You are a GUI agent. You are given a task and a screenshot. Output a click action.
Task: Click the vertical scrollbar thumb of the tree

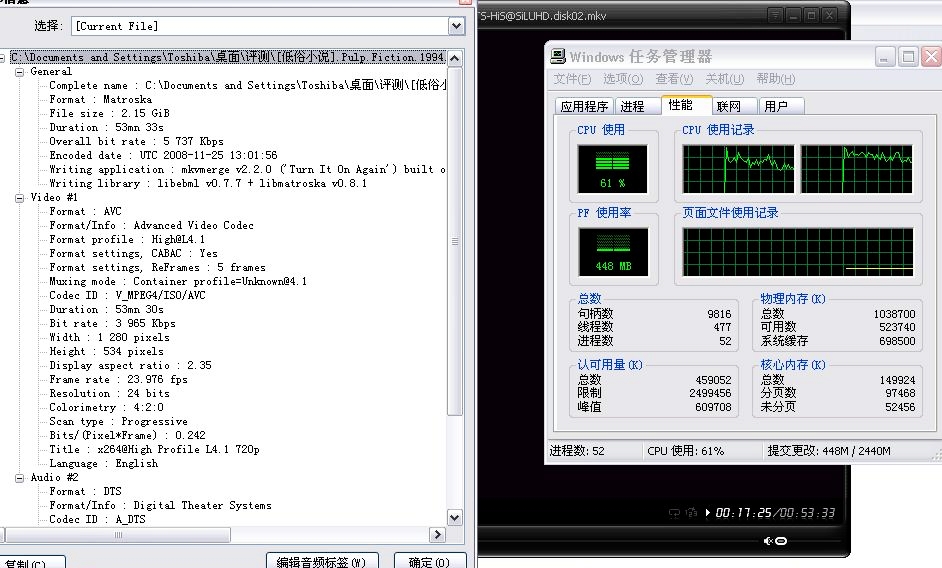(x=455, y=240)
